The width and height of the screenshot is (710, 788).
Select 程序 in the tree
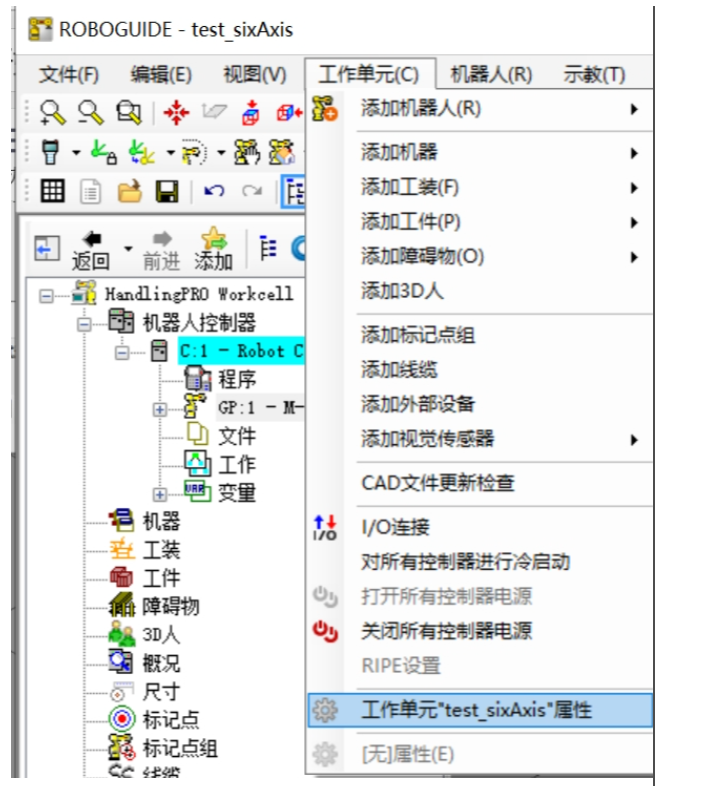coord(237,379)
